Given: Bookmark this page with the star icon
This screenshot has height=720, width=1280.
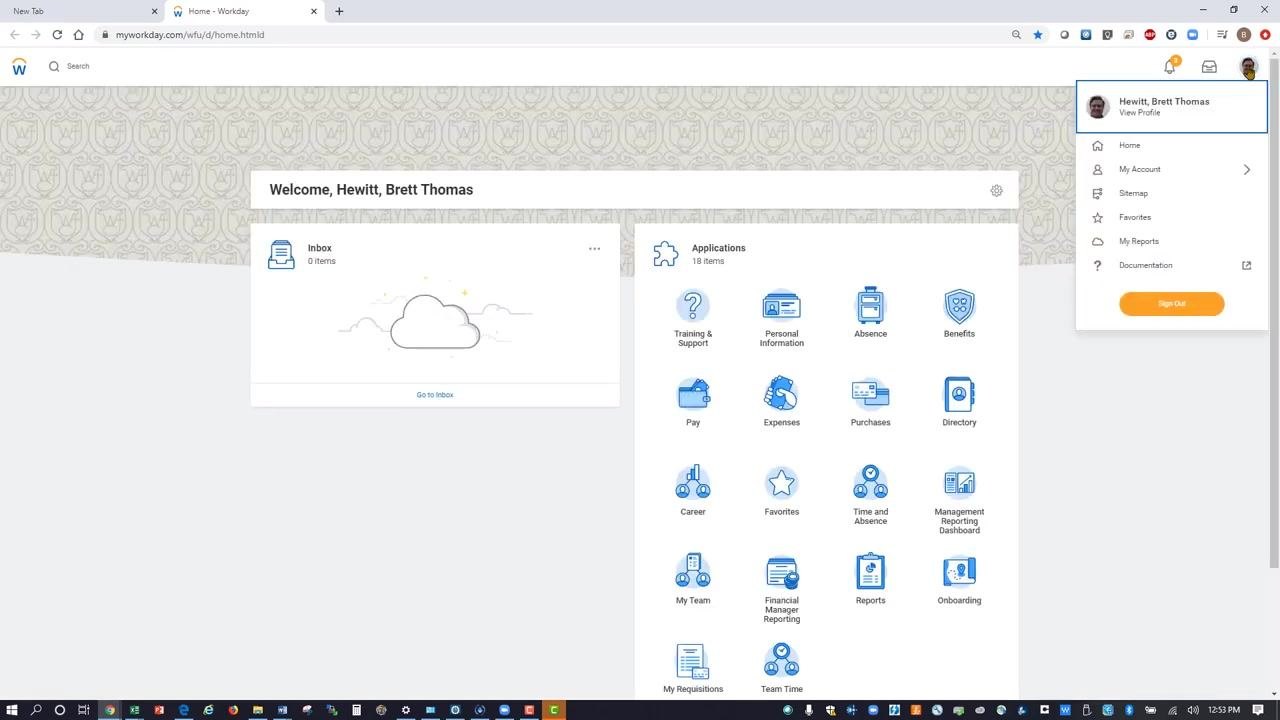Looking at the screenshot, I should point(1038,35).
